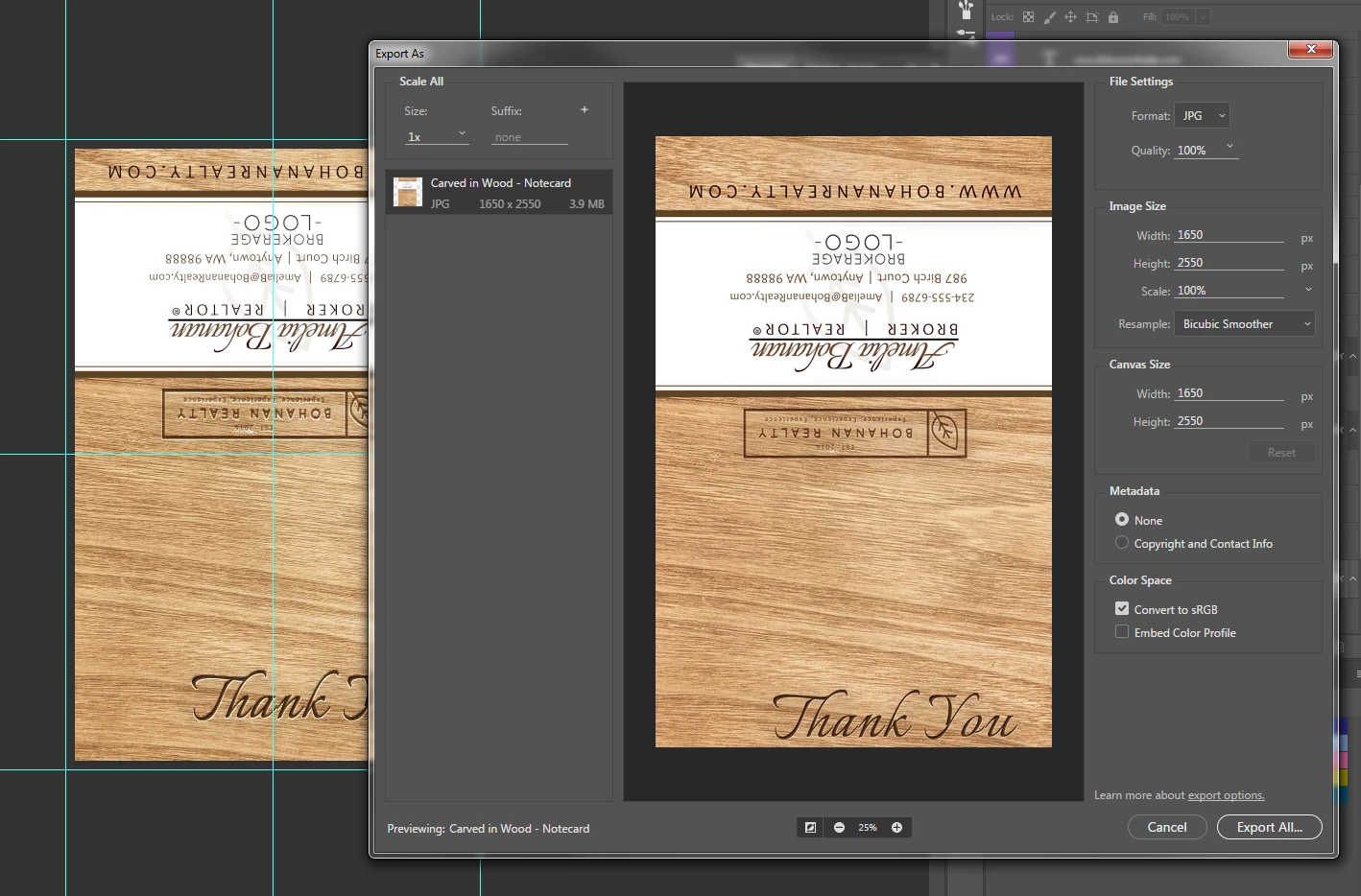Image resolution: width=1361 pixels, height=896 pixels.
Task: Click the Canvas Size Reset button
Action: 1281,452
